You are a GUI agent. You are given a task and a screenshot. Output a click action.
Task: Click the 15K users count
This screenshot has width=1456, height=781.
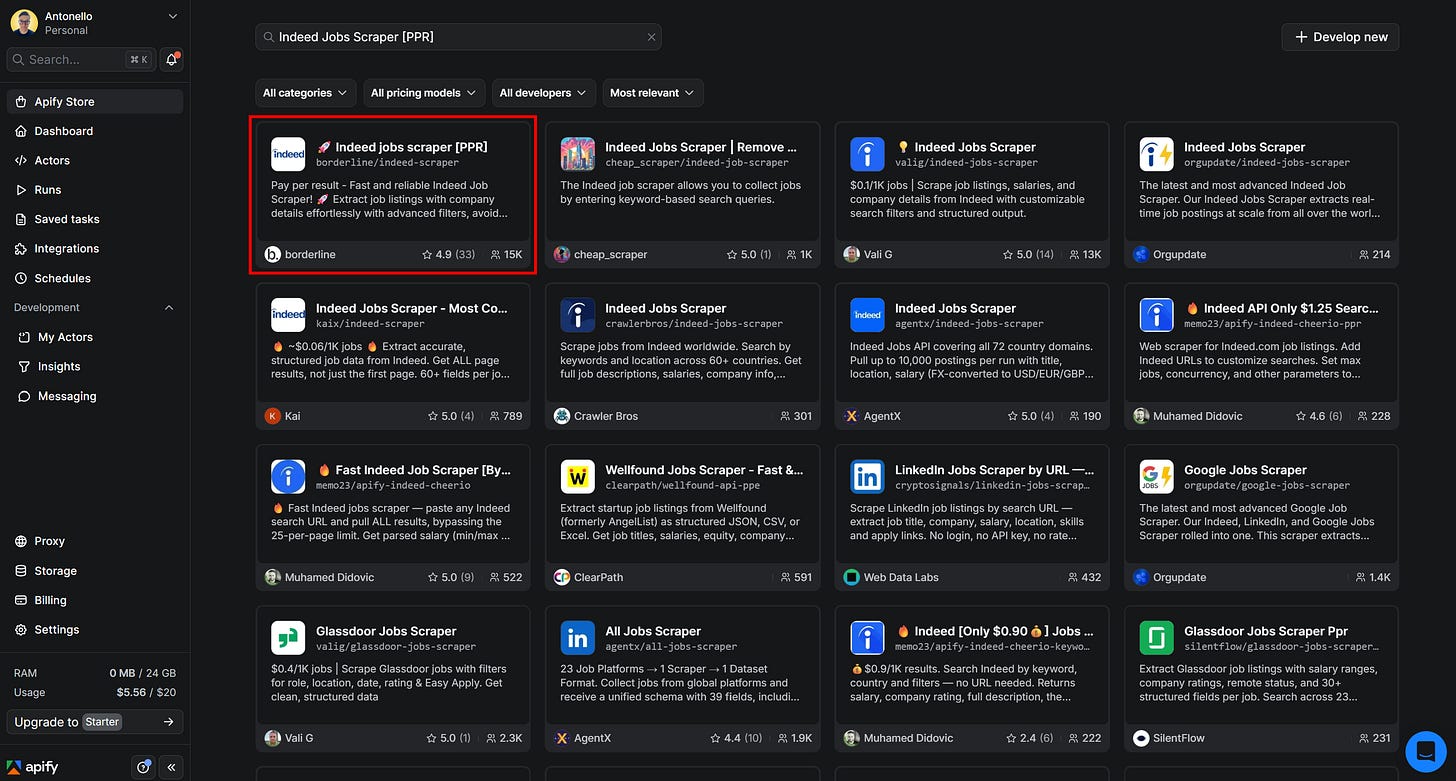click(x=507, y=255)
